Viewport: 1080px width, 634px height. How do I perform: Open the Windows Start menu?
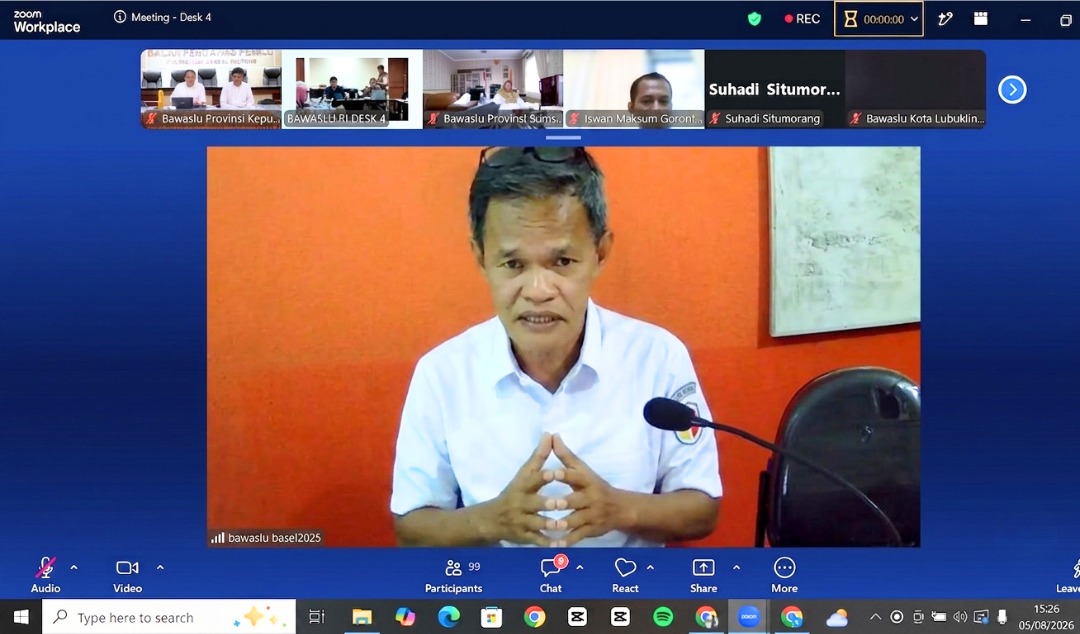tap(21, 617)
